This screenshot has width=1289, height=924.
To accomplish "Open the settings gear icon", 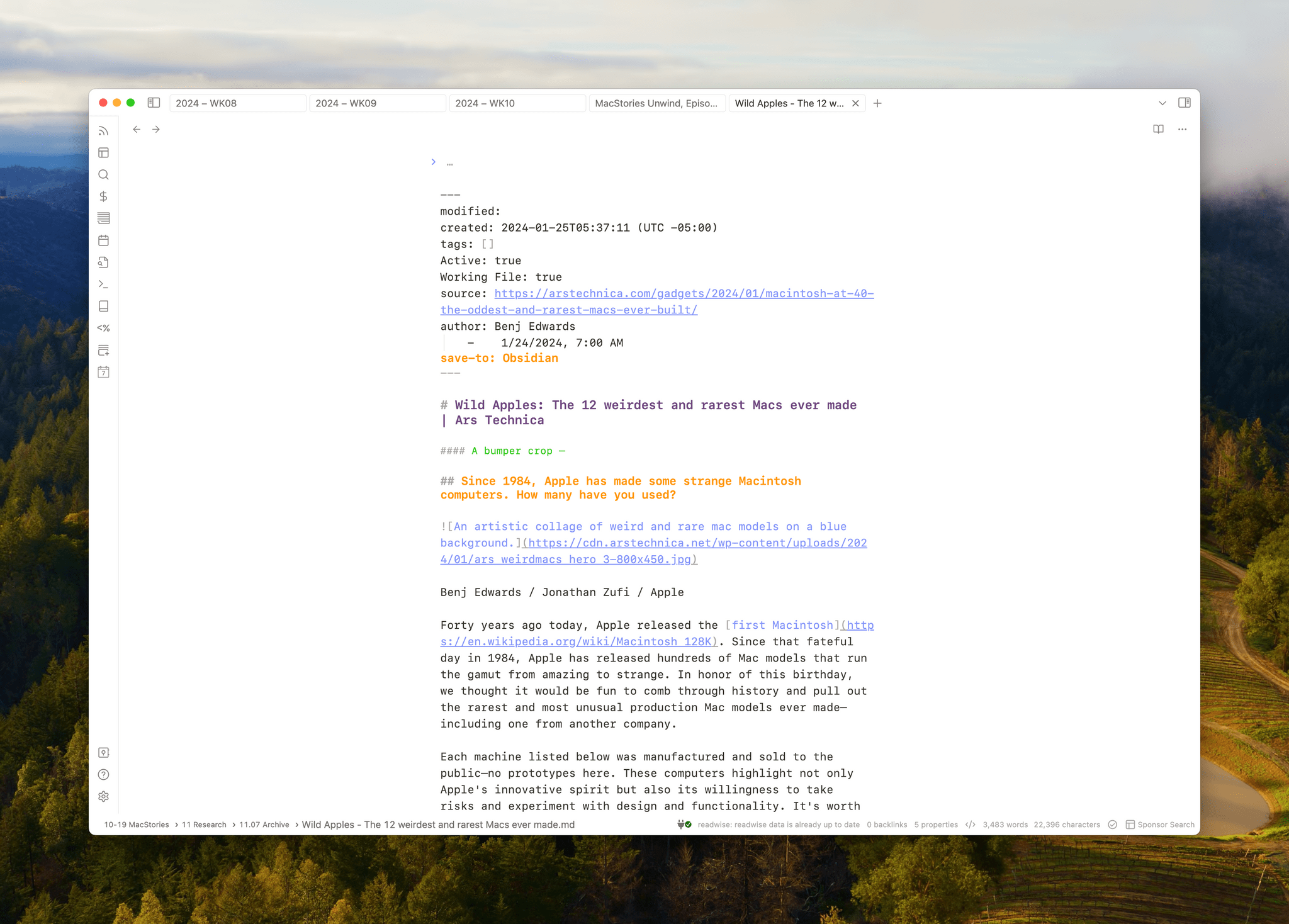I will pyautogui.click(x=104, y=797).
